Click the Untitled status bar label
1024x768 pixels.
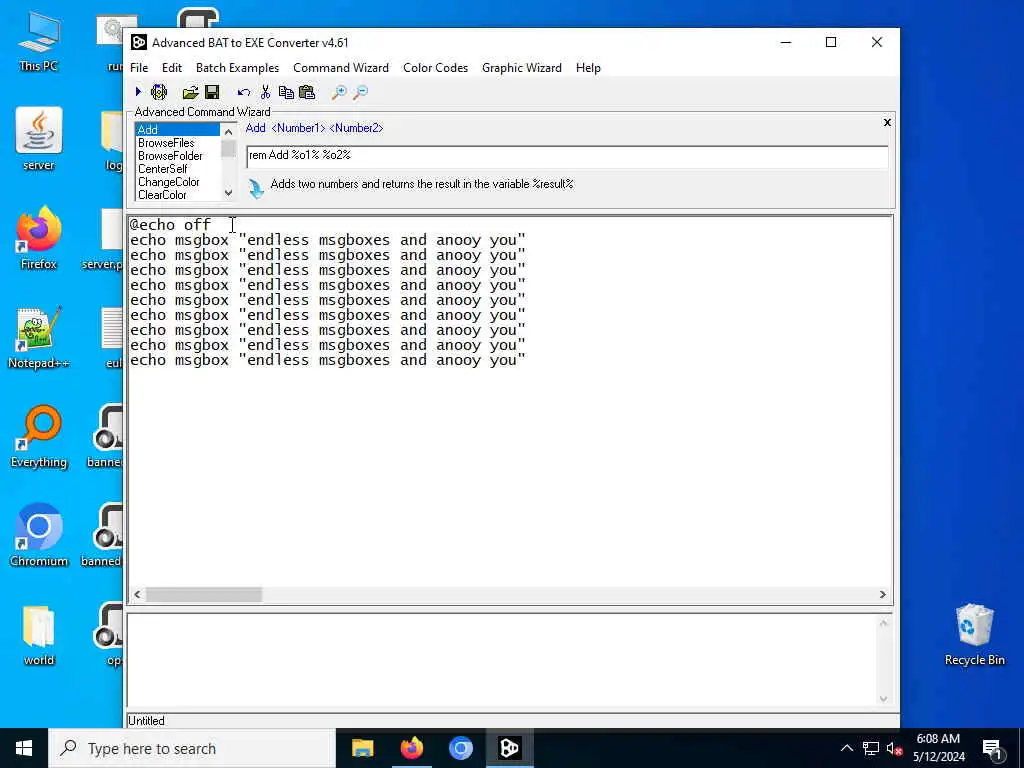146,721
